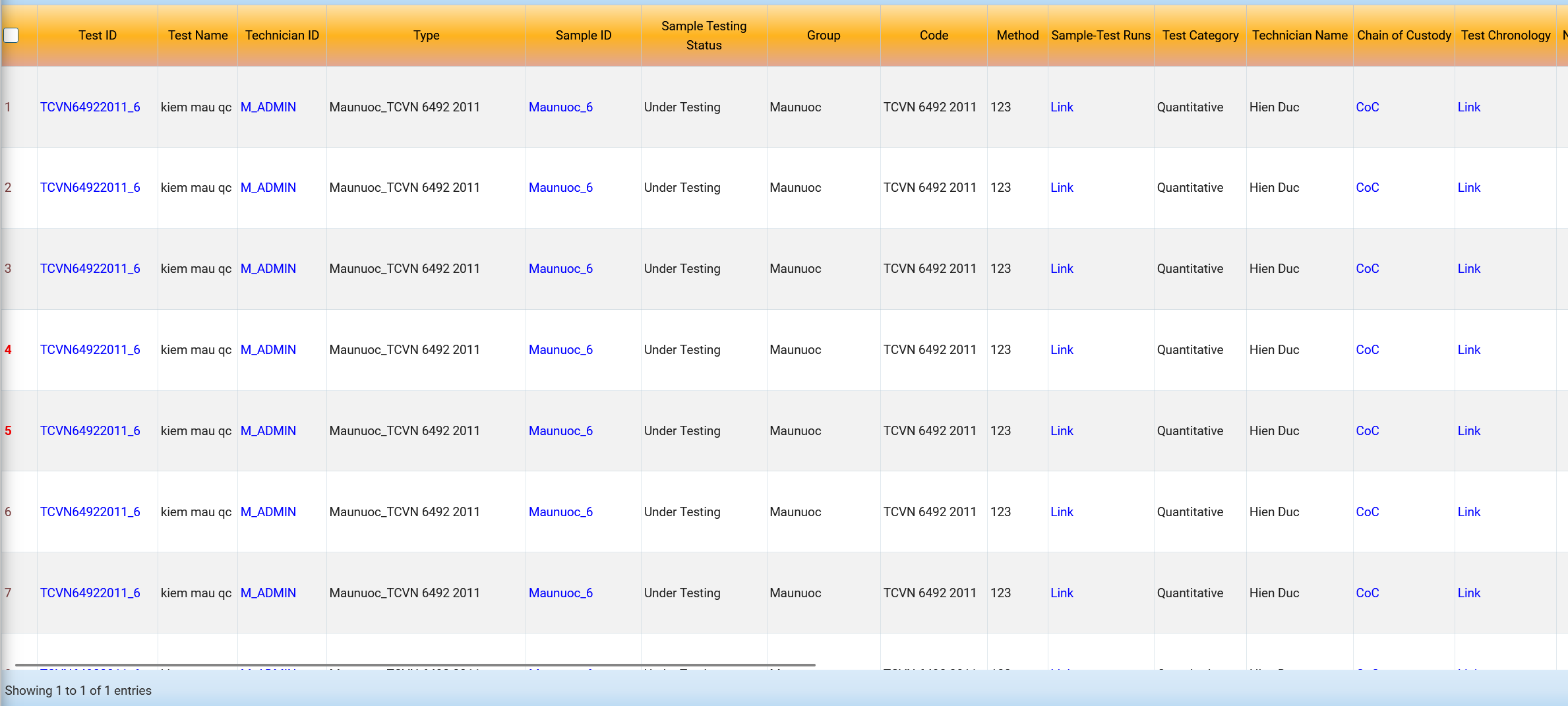This screenshot has height=706, width=1568.
Task: Open Test ID TCVN64922011_6 in row 7
Action: coord(90,593)
